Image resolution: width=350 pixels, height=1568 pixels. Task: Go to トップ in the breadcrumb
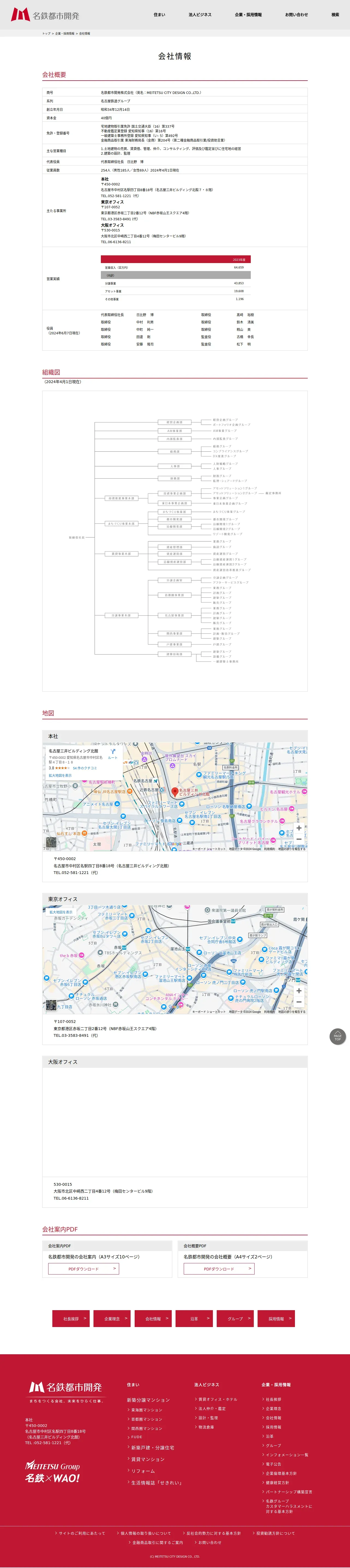click(x=46, y=33)
